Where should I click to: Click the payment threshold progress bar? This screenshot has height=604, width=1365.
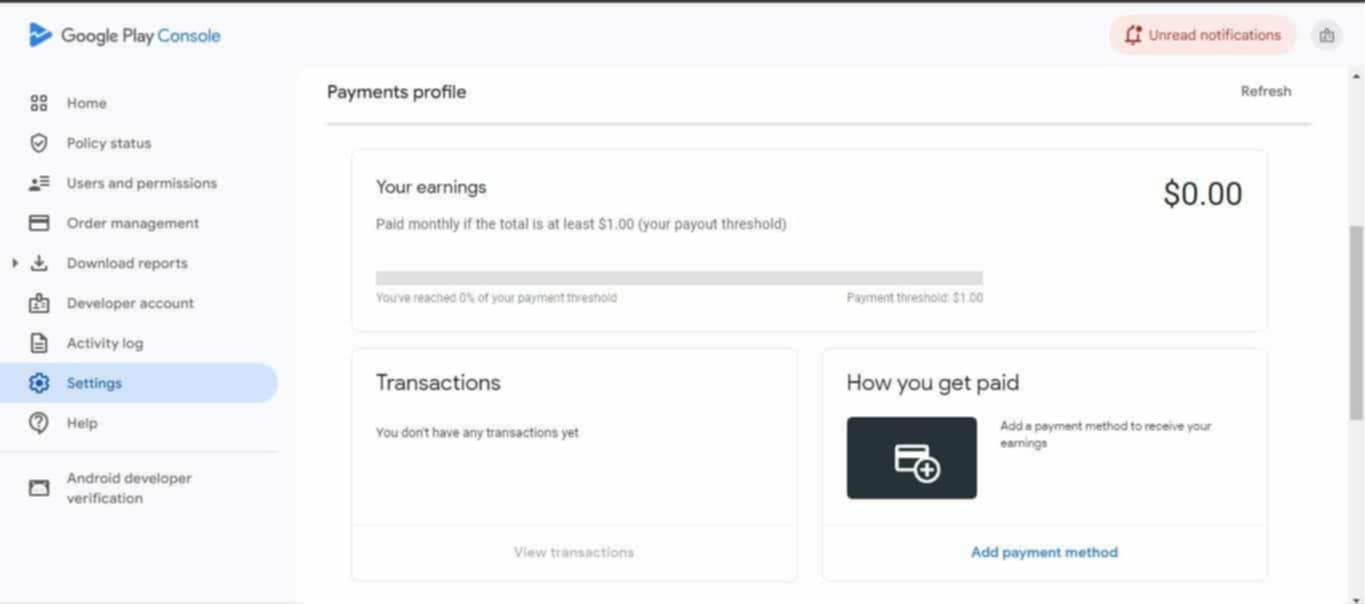679,278
